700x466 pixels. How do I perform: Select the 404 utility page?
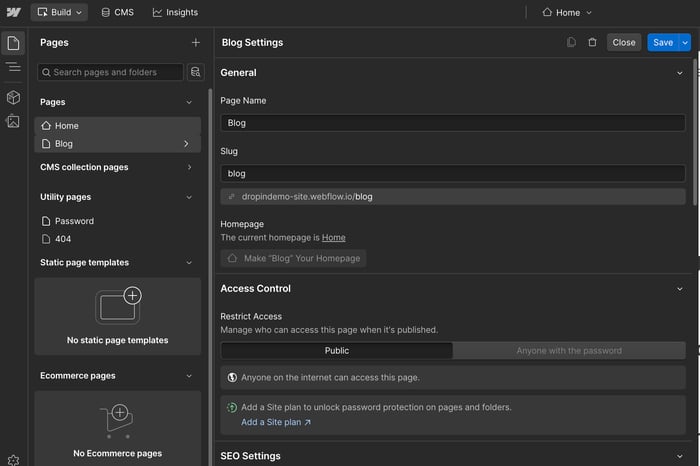pyautogui.click(x=117, y=239)
